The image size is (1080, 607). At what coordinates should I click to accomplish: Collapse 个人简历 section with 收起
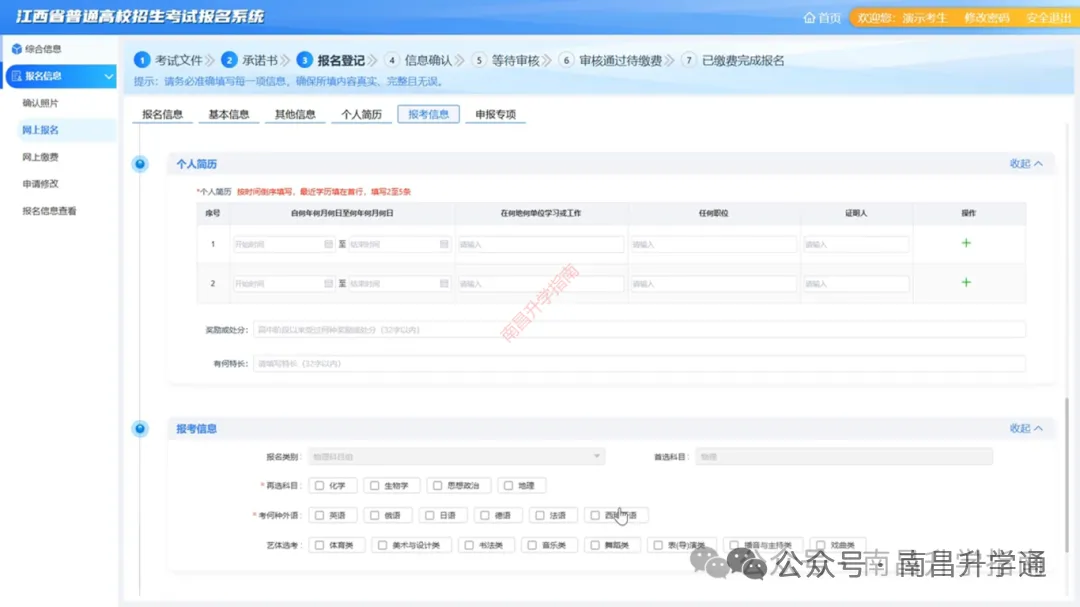(1026, 164)
